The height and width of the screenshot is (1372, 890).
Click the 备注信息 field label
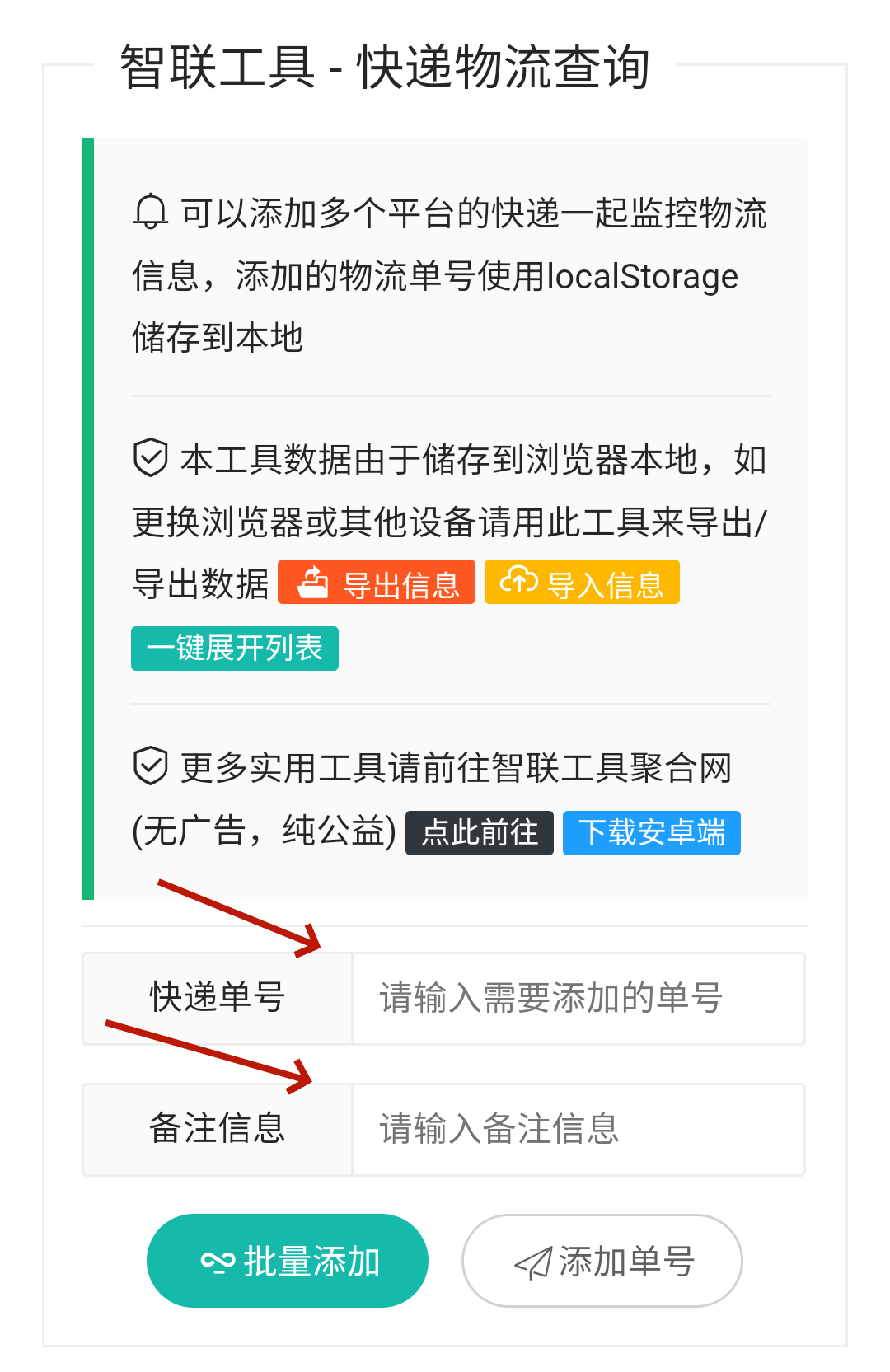(218, 1130)
